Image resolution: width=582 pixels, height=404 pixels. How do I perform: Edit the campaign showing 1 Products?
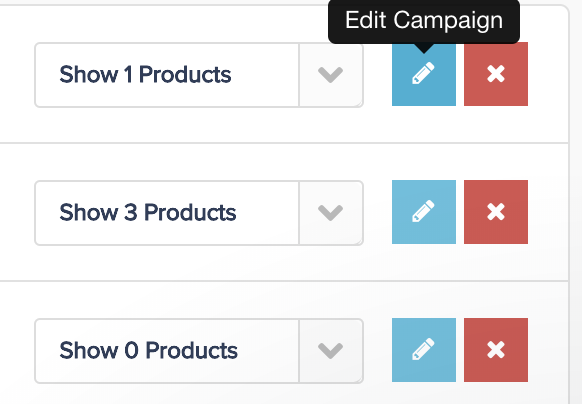[x=424, y=74]
